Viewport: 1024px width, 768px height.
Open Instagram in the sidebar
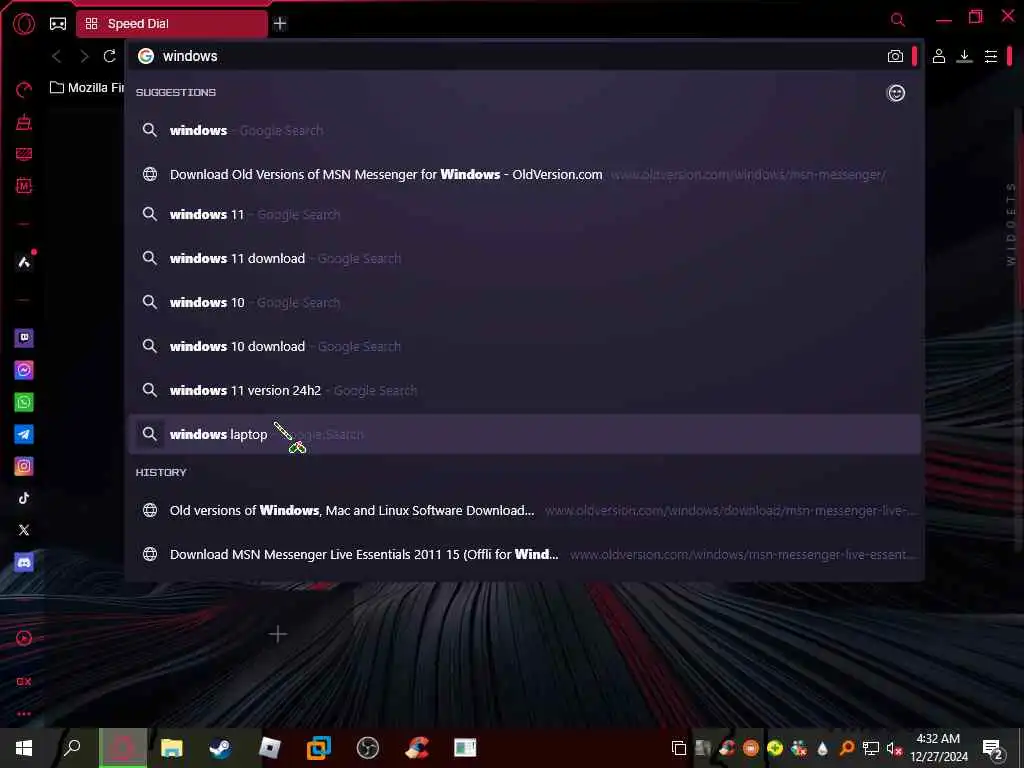pyautogui.click(x=24, y=466)
